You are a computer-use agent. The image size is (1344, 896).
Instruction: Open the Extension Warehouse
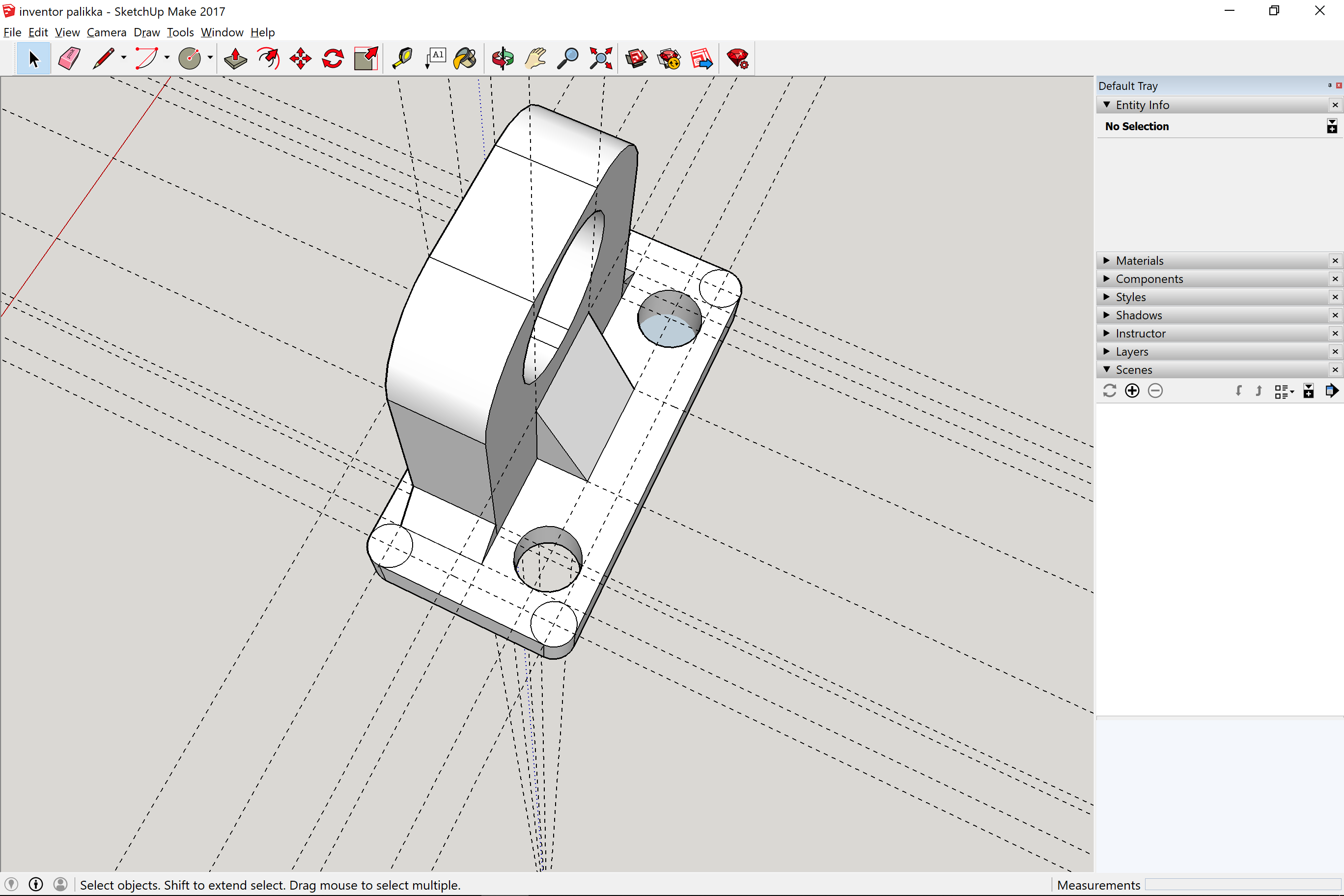point(669,58)
